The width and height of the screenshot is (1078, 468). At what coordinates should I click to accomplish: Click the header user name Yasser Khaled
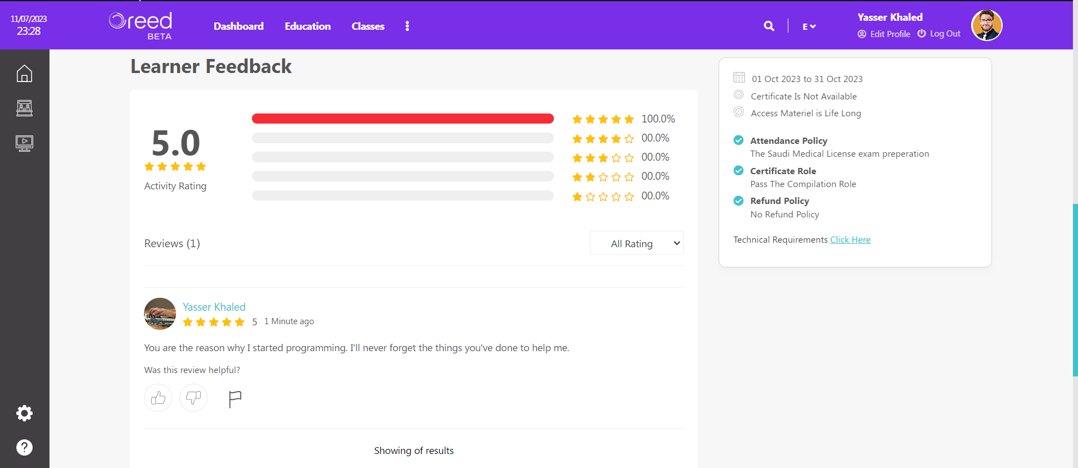[890, 17]
